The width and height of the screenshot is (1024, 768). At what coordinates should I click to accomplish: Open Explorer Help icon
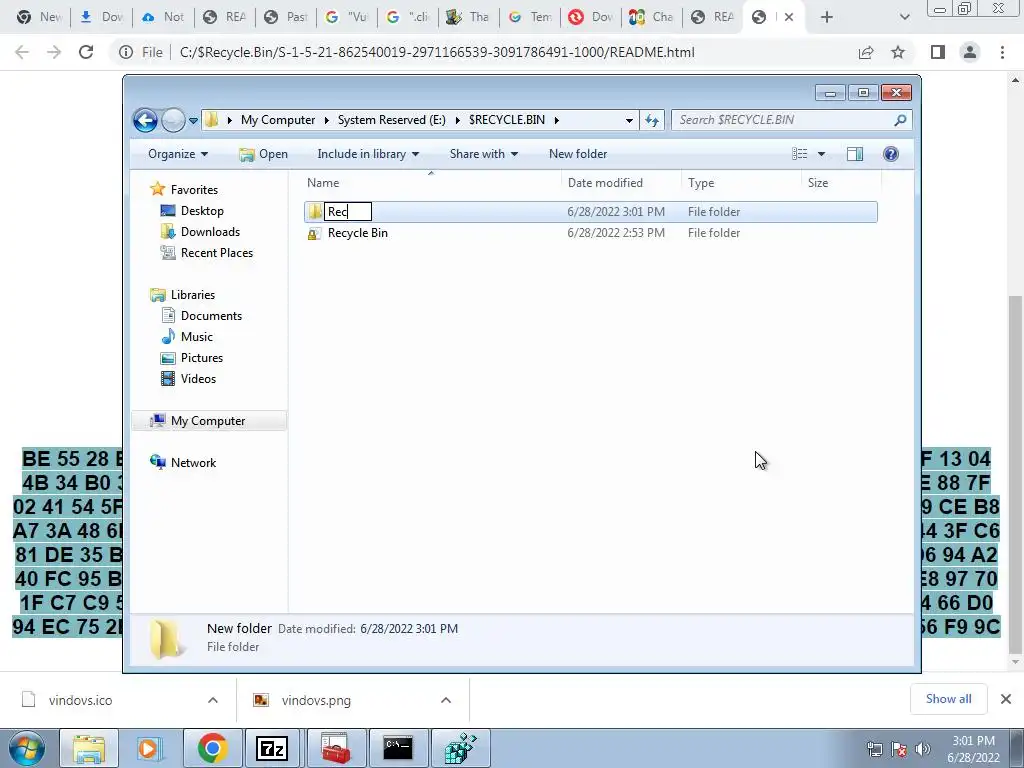pyautogui.click(x=890, y=154)
